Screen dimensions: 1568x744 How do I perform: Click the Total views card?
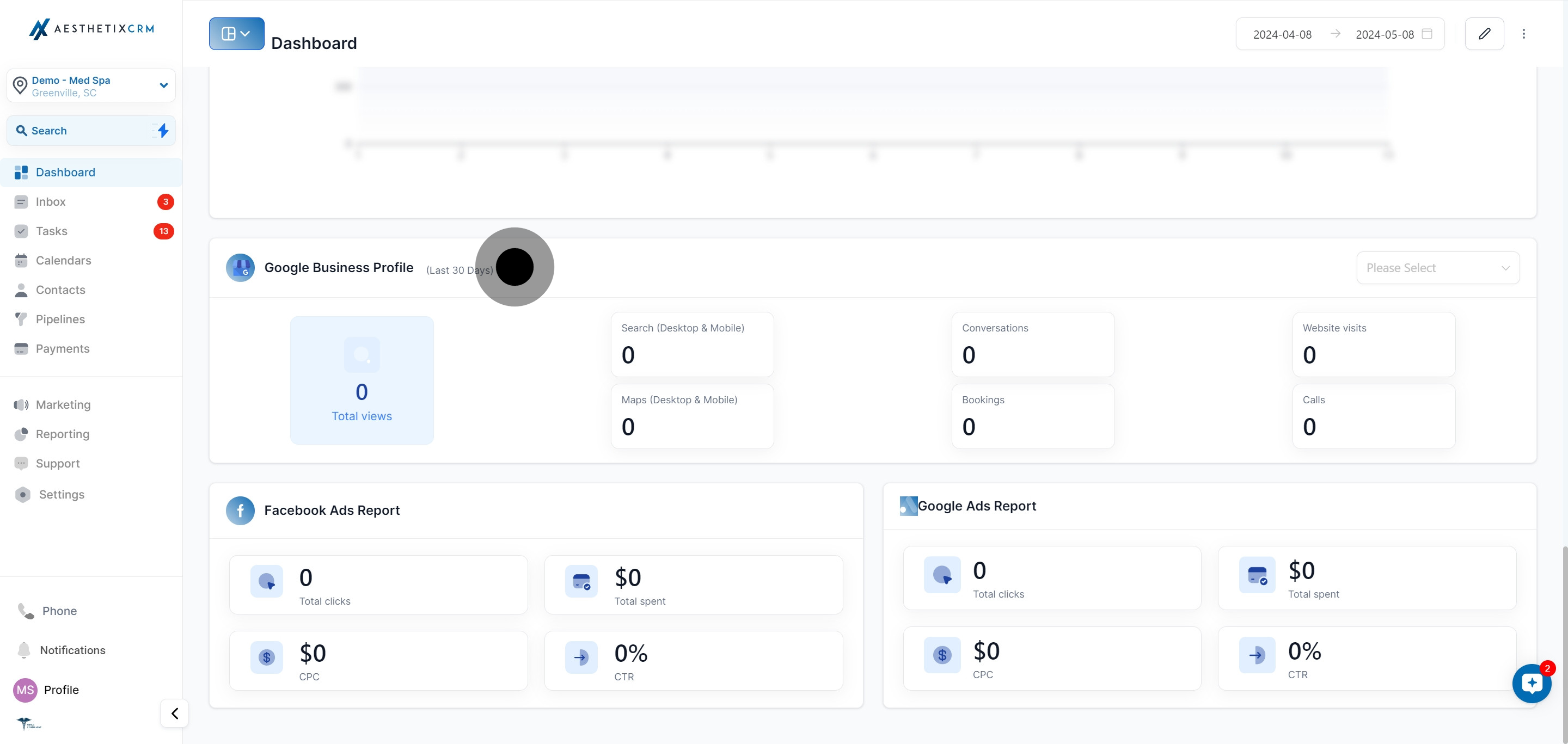coord(362,380)
